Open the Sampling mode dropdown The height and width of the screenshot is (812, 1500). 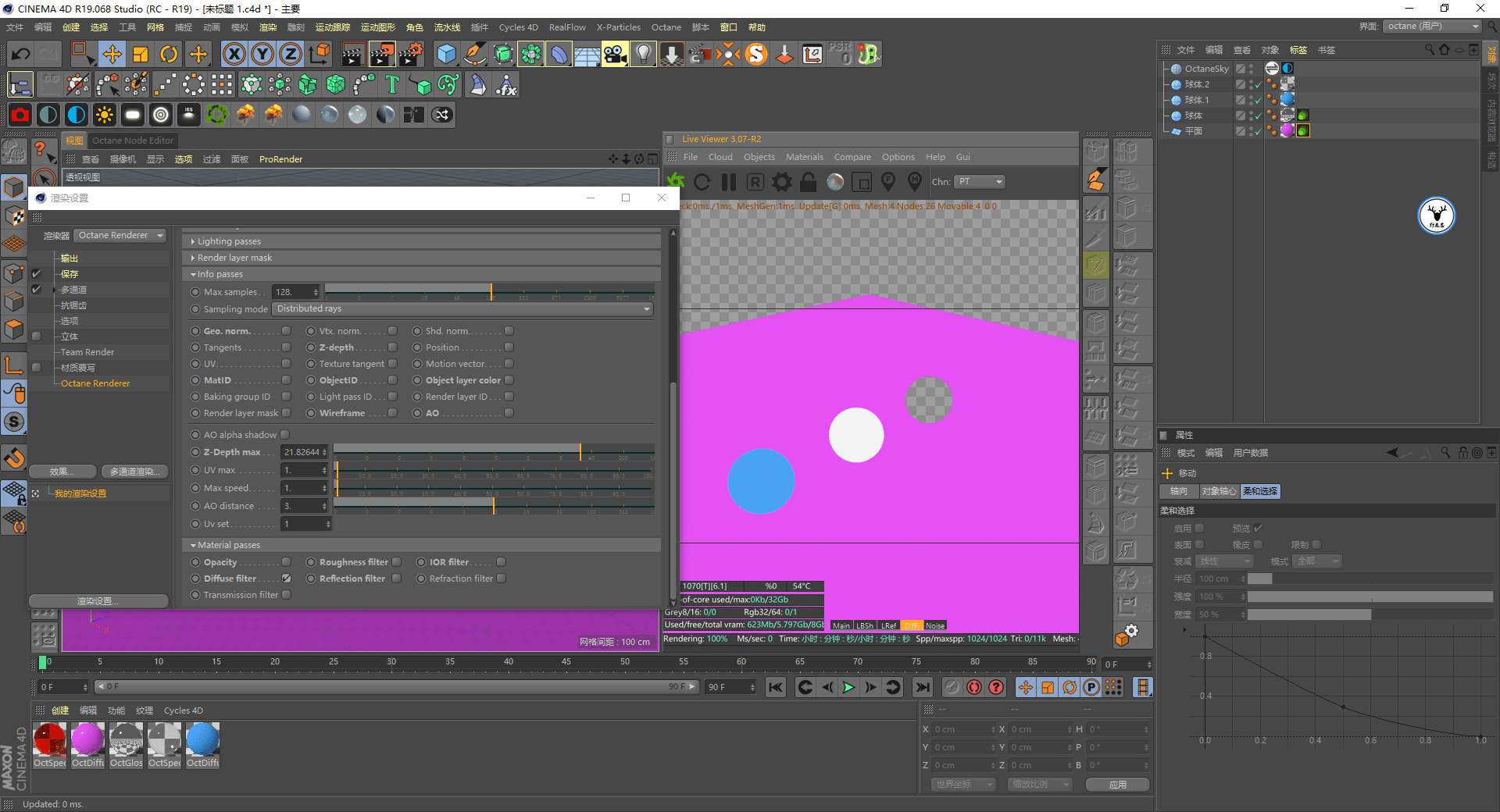pyautogui.click(x=463, y=309)
